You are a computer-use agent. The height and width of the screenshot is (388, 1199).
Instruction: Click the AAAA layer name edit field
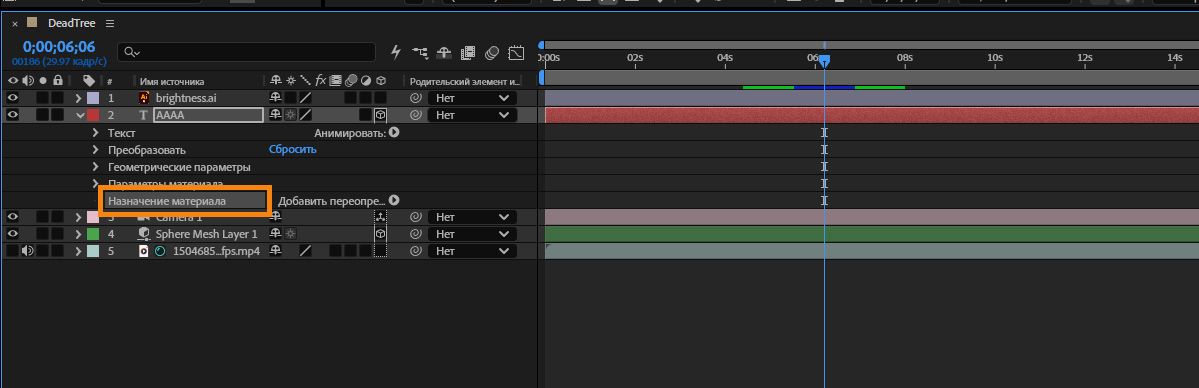click(209, 115)
